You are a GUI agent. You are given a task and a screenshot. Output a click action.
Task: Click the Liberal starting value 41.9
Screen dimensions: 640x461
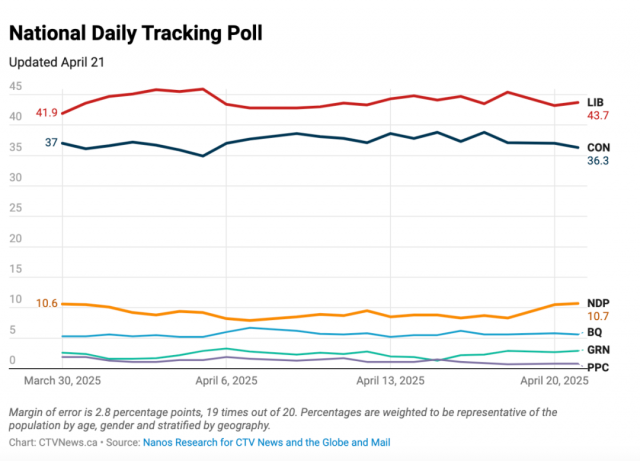[x=46, y=113]
